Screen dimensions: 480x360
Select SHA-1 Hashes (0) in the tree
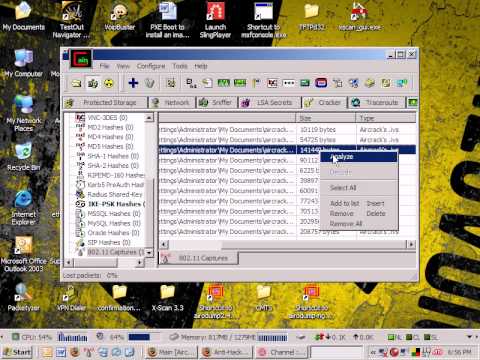coord(113,156)
